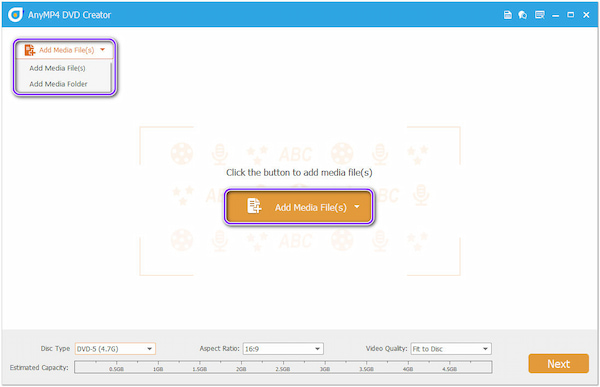
Task: Maximize the AnyMP4 DVD Creator window
Action: 571,15
